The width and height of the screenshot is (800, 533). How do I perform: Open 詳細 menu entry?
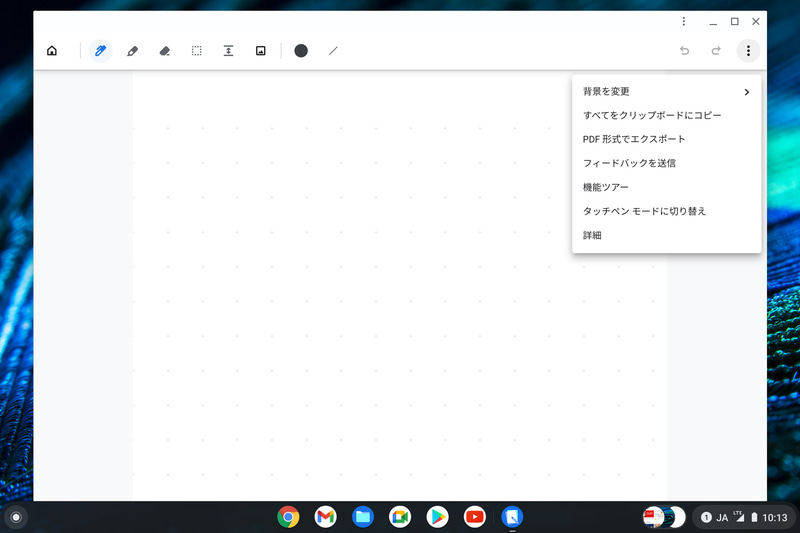[x=667, y=235]
